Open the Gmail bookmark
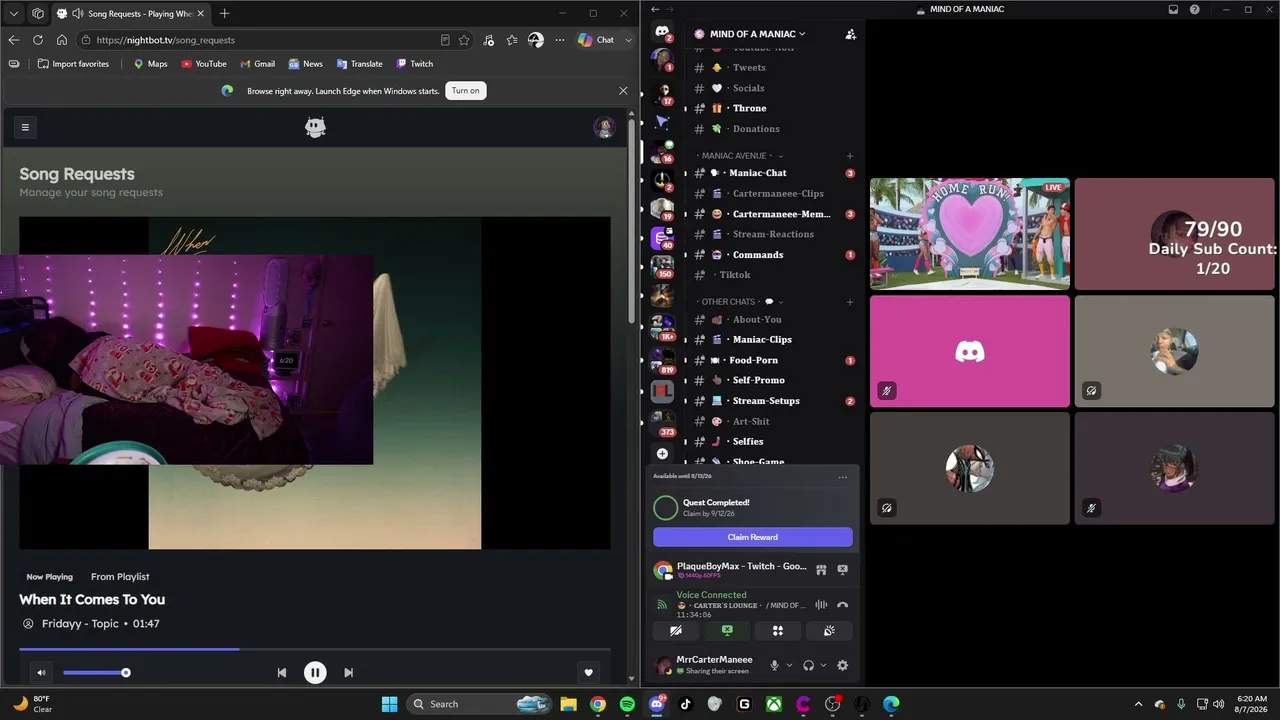The image size is (1280, 720). click(257, 64)
